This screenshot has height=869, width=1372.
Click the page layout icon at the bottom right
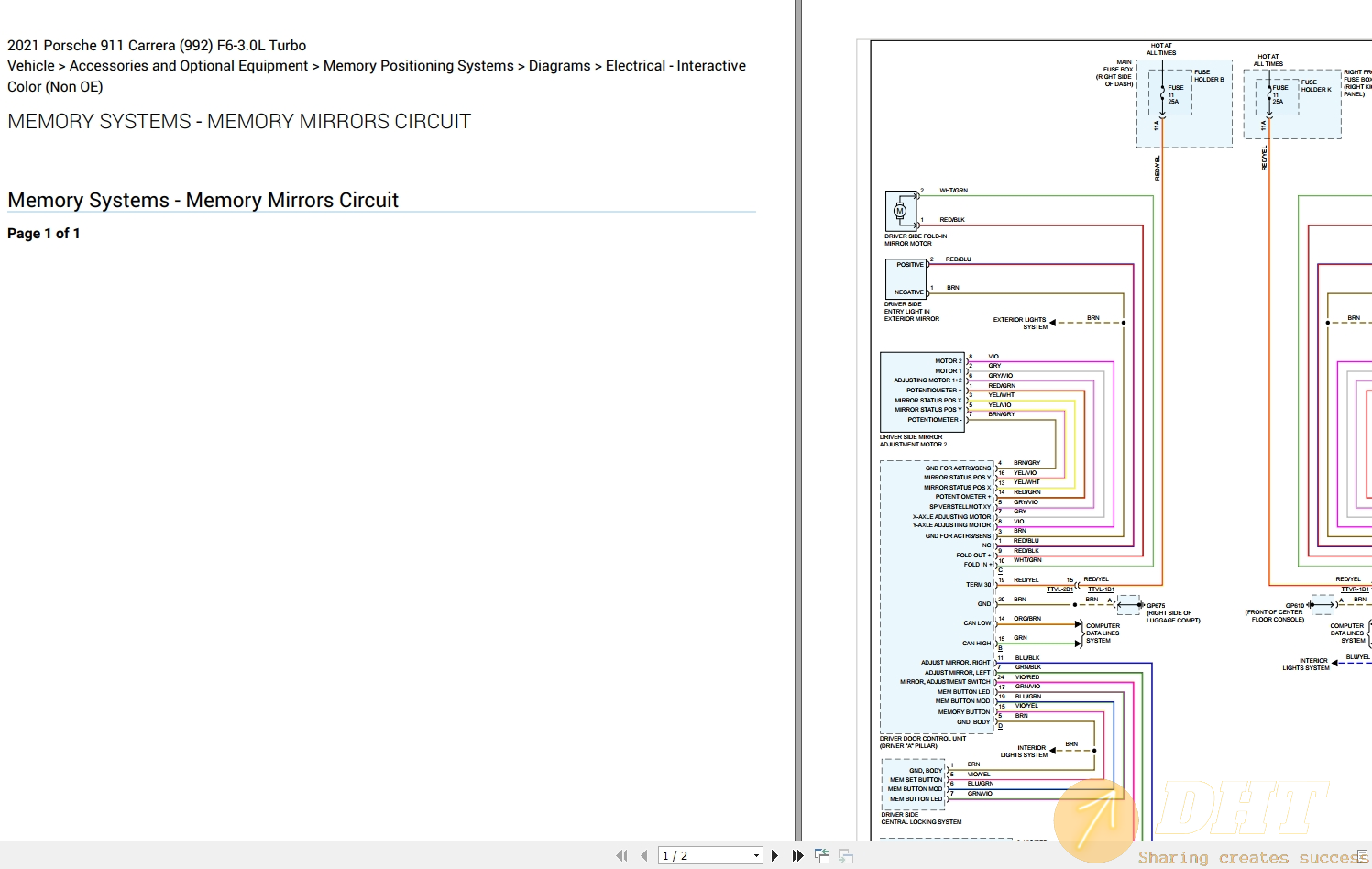(x=1363, y=855)
